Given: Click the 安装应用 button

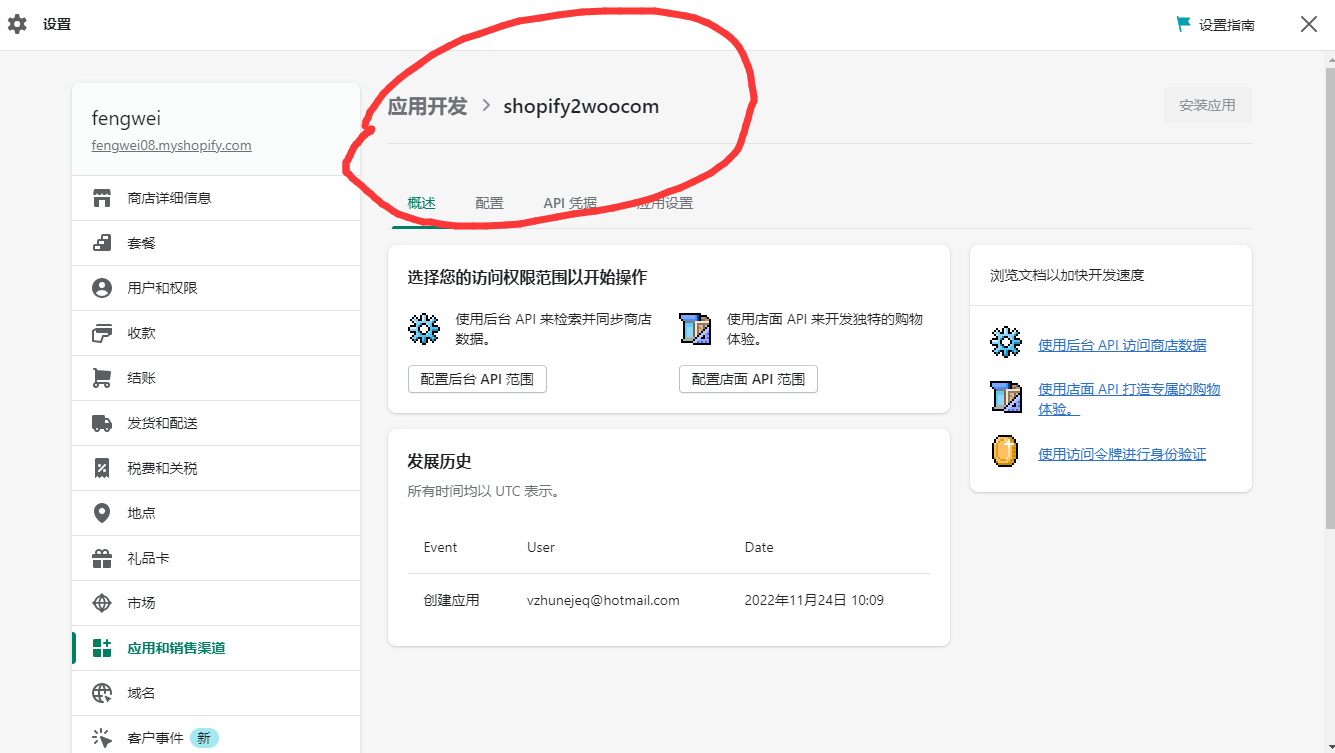Looking at the screenshot, I should pos(1207,105).
